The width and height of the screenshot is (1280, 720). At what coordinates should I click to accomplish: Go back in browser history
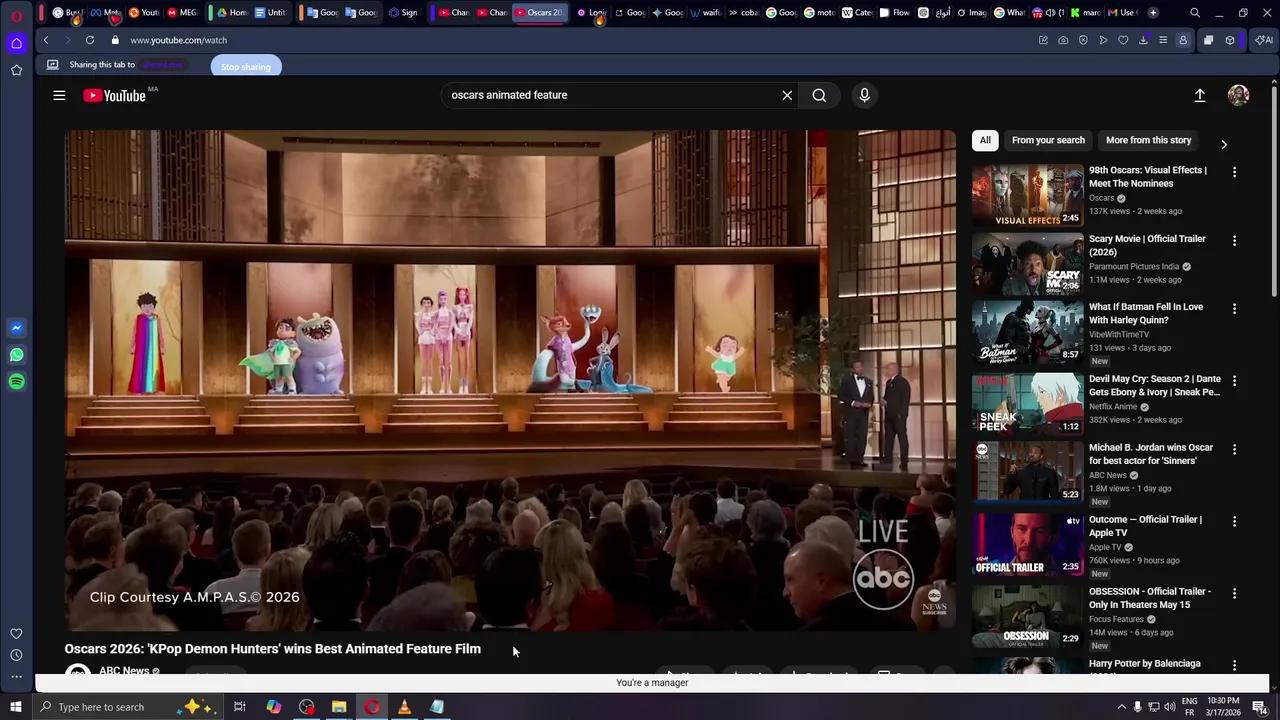click(46, 40)
